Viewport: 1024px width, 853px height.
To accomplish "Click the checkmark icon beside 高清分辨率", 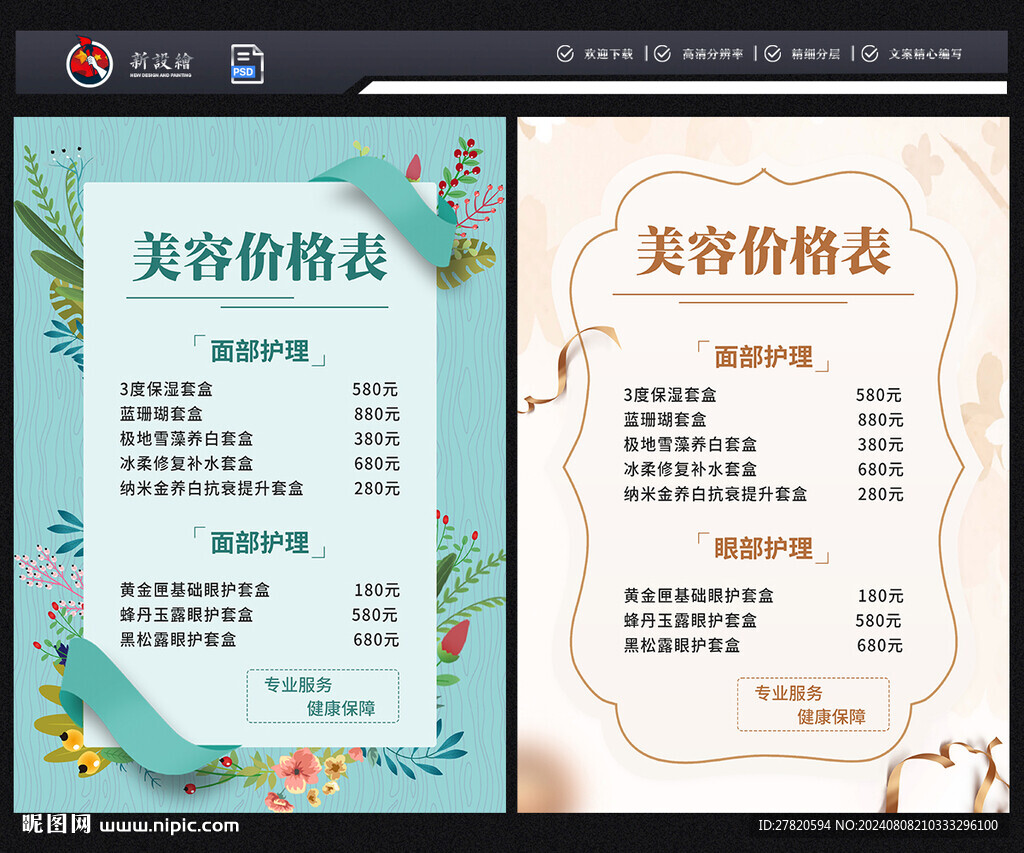I will click(662, 54).
